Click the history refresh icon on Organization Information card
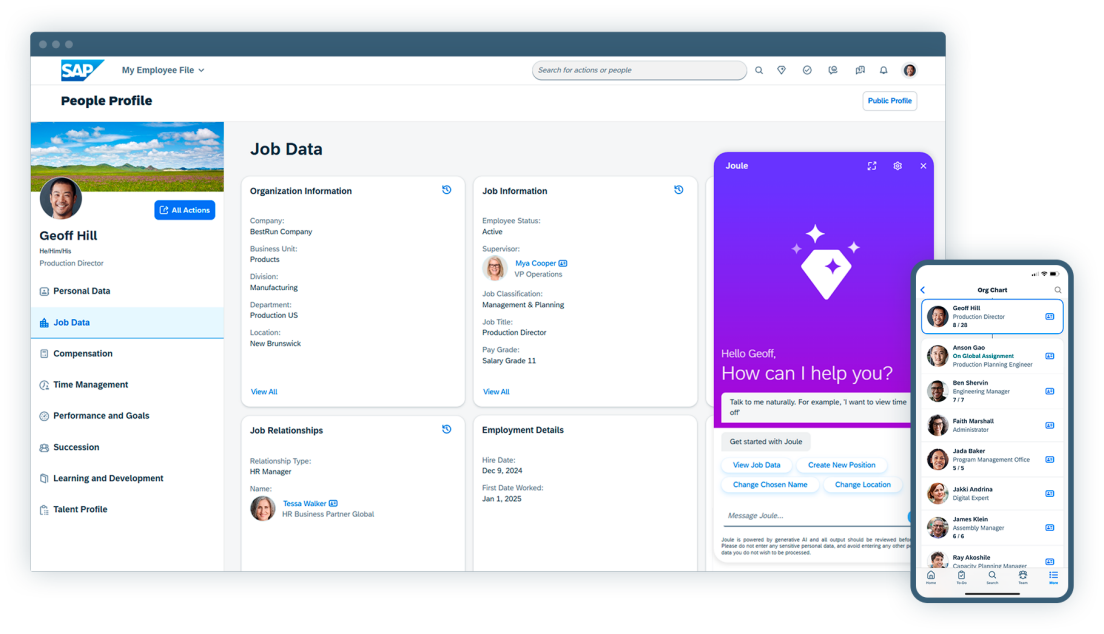This screenshot has height=634, width=1104. coord(446,190)
